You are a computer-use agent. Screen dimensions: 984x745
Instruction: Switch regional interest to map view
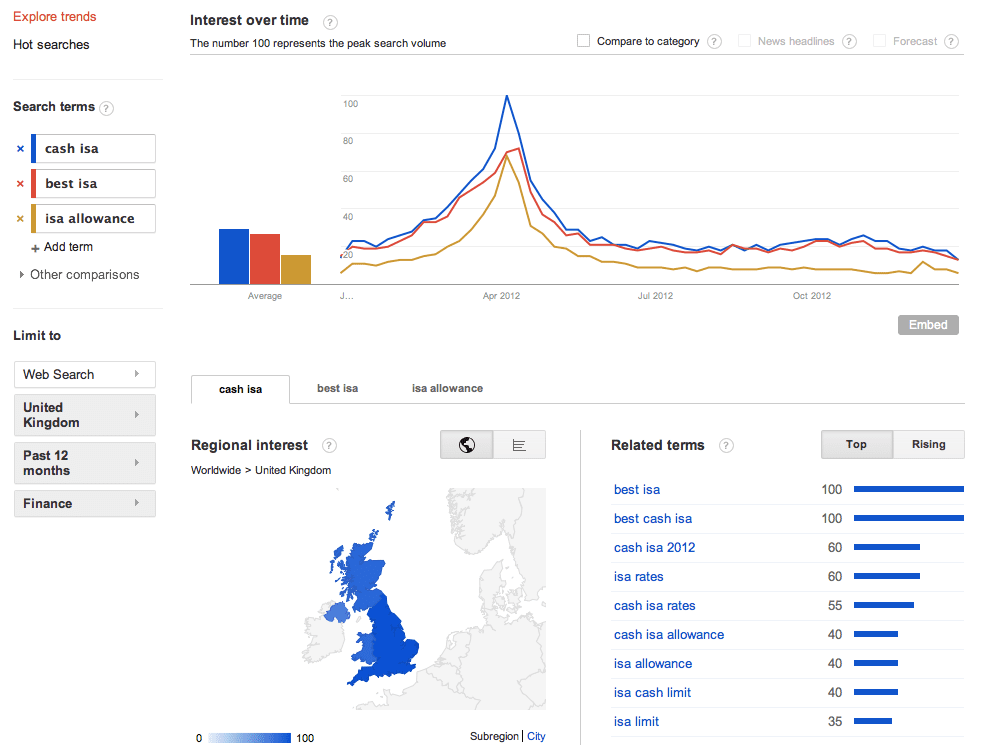point(467,445)
